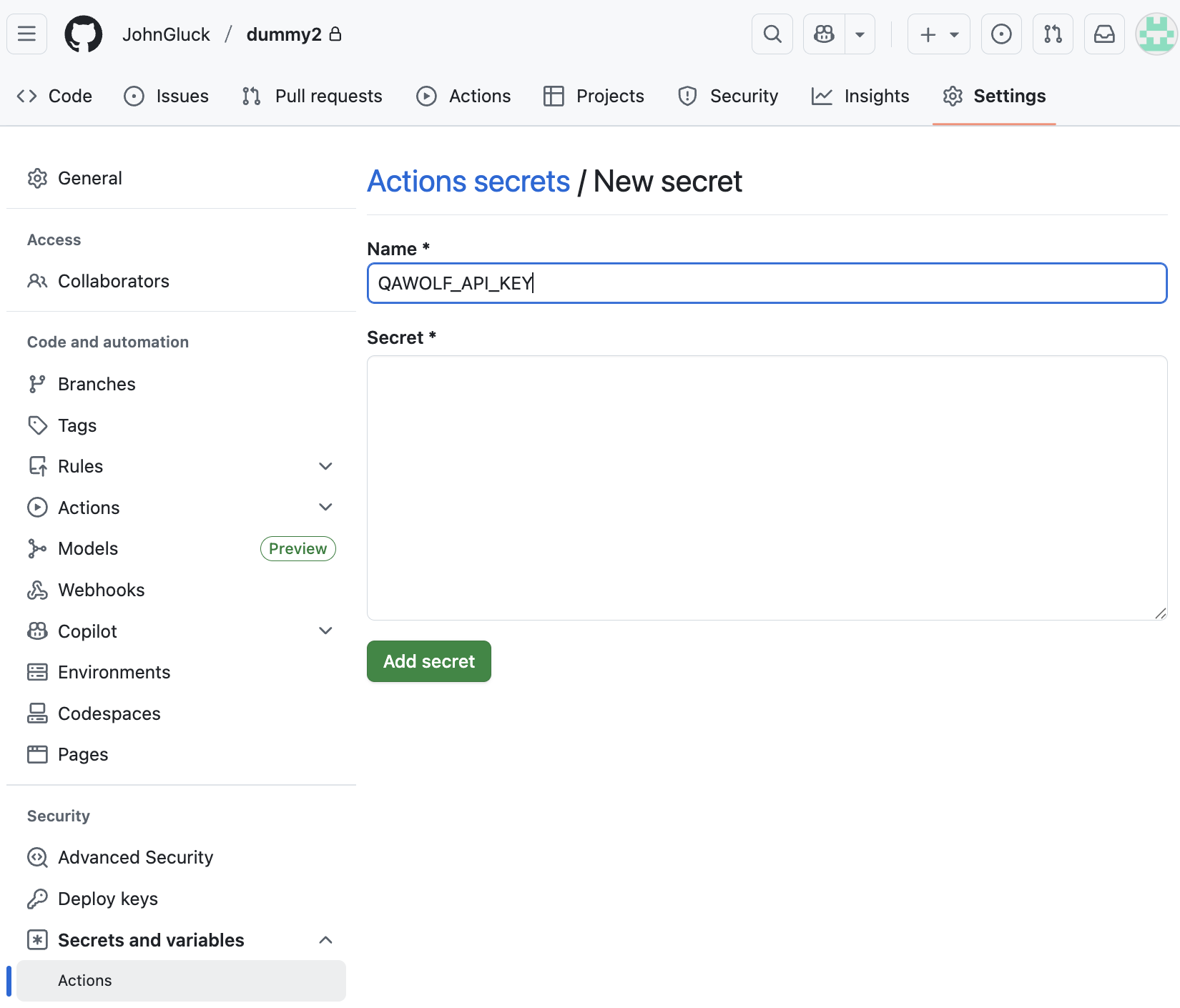The image size is (1180, 1008).
Task: Click the Pages browser icon
Action: click(x=37, y=754)
